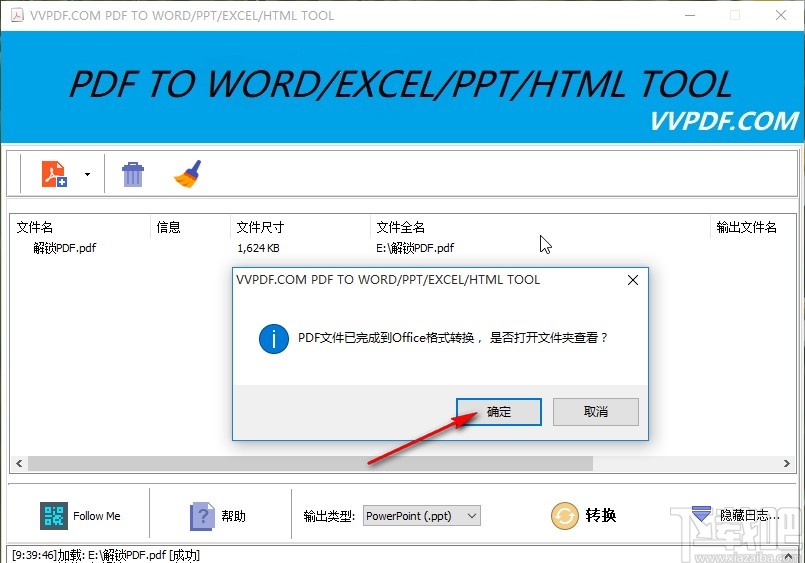Open the Add PDF dropdown arrow
The height and width of the screenshot is (563, 805).
pos(87,174)
